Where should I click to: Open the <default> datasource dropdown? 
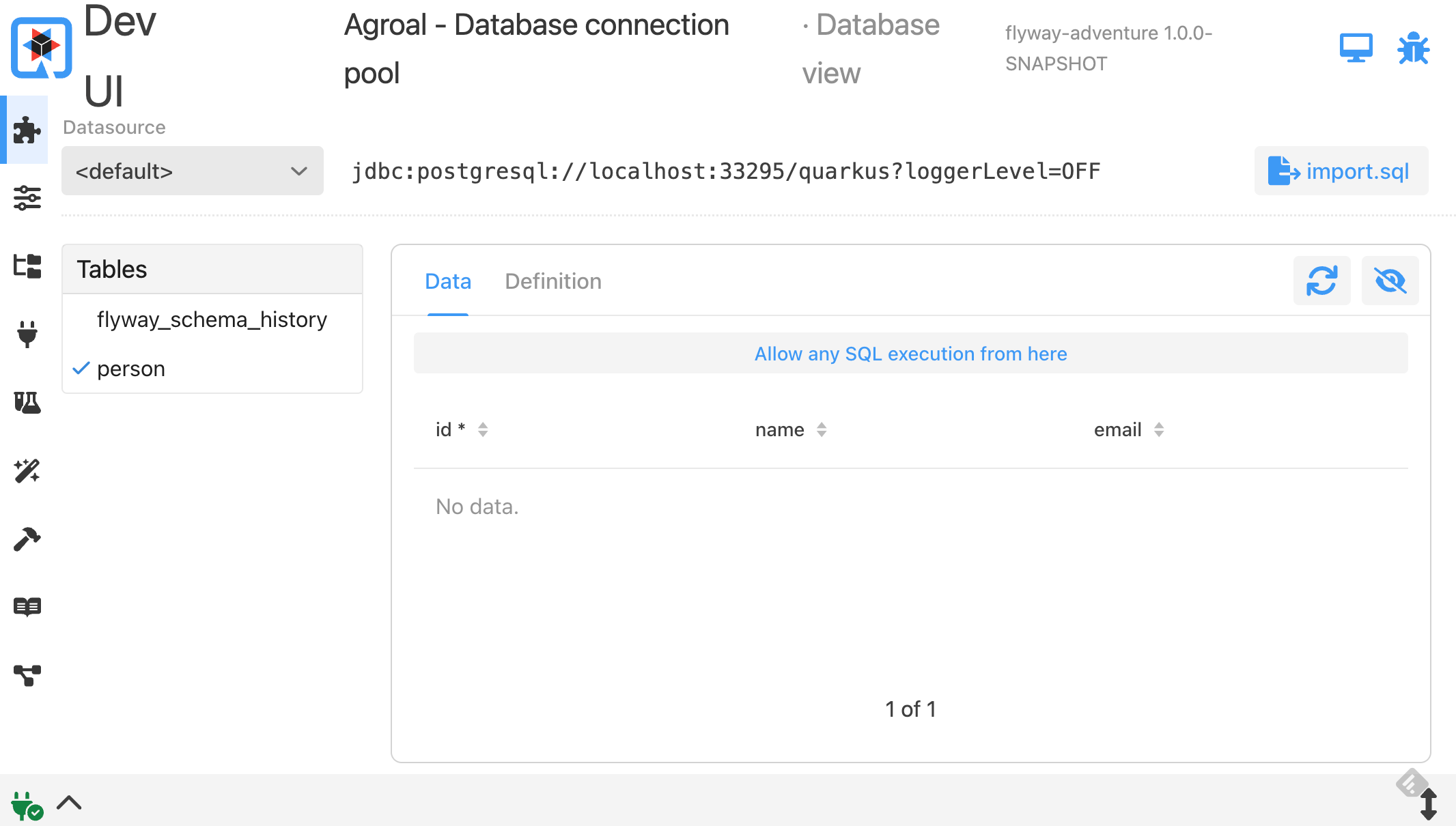point(192,171)
